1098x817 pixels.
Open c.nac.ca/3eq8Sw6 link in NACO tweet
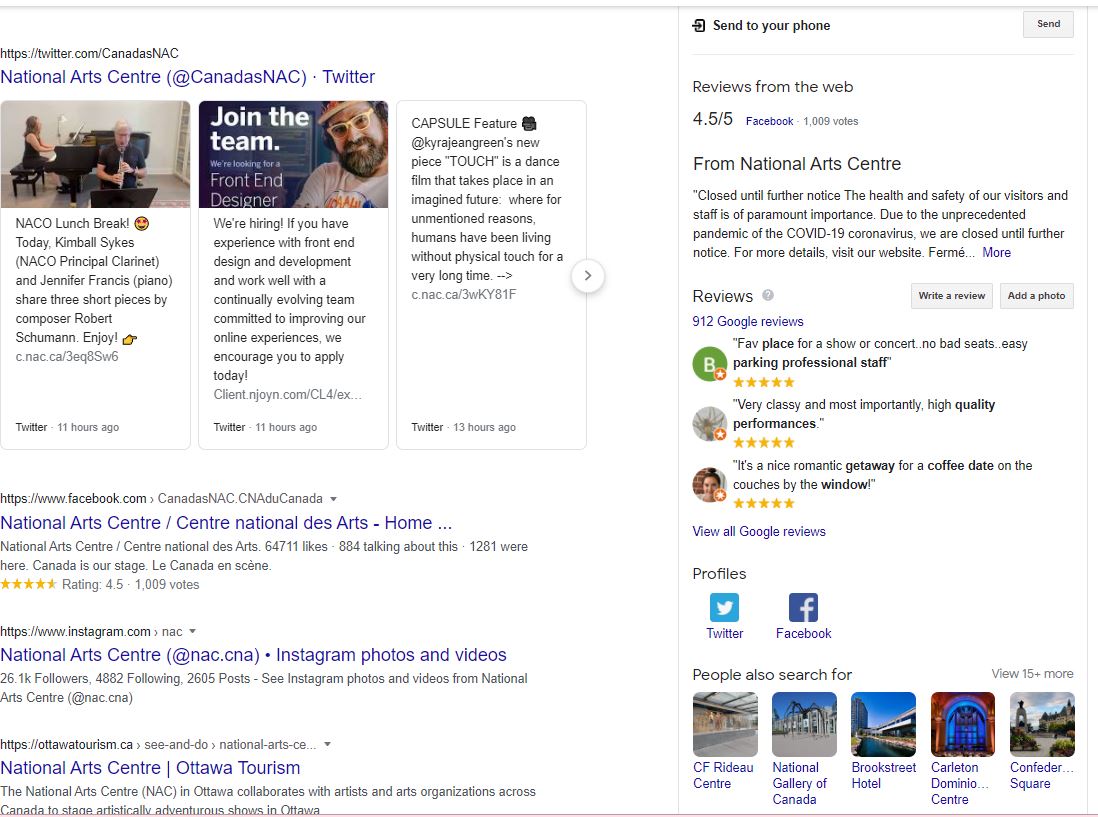coord(67,356)
